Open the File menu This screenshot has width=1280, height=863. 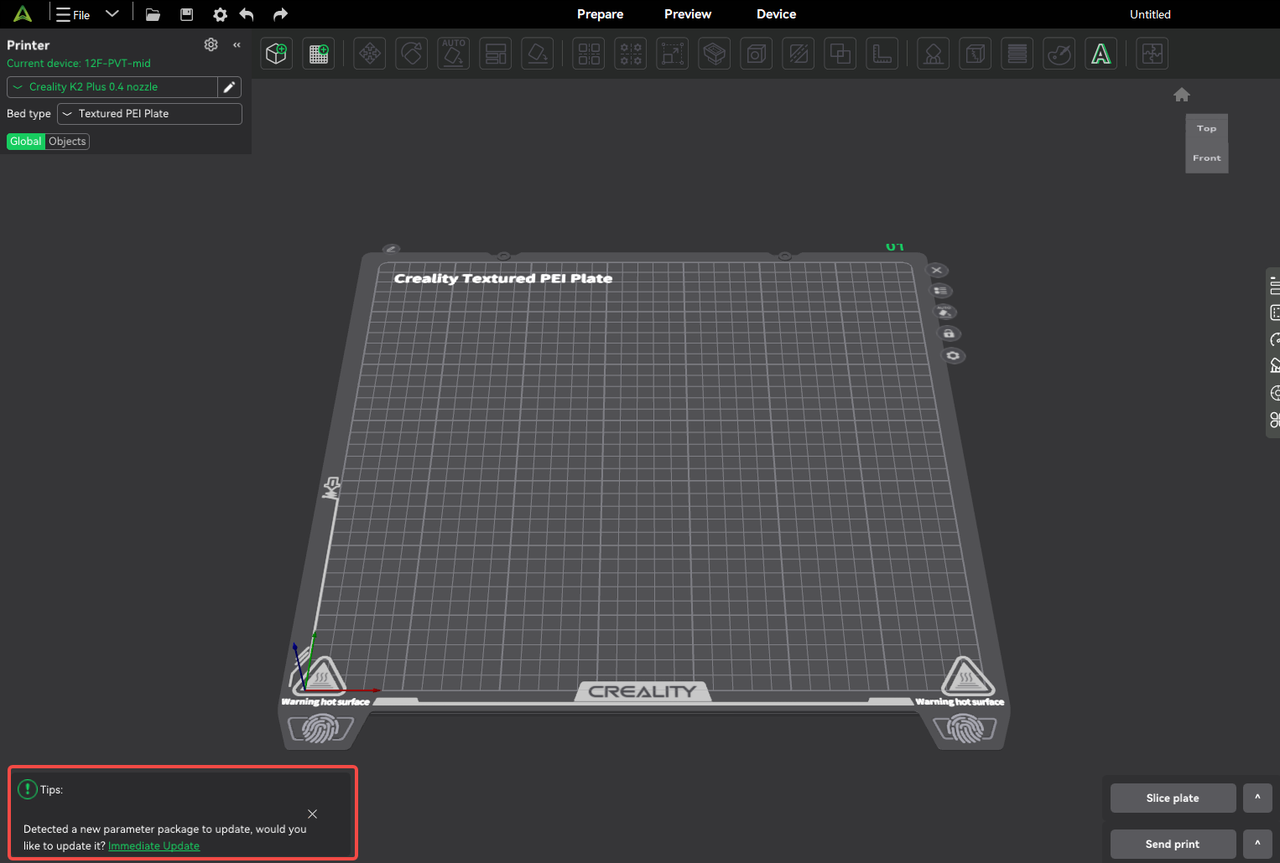[73, 15]
